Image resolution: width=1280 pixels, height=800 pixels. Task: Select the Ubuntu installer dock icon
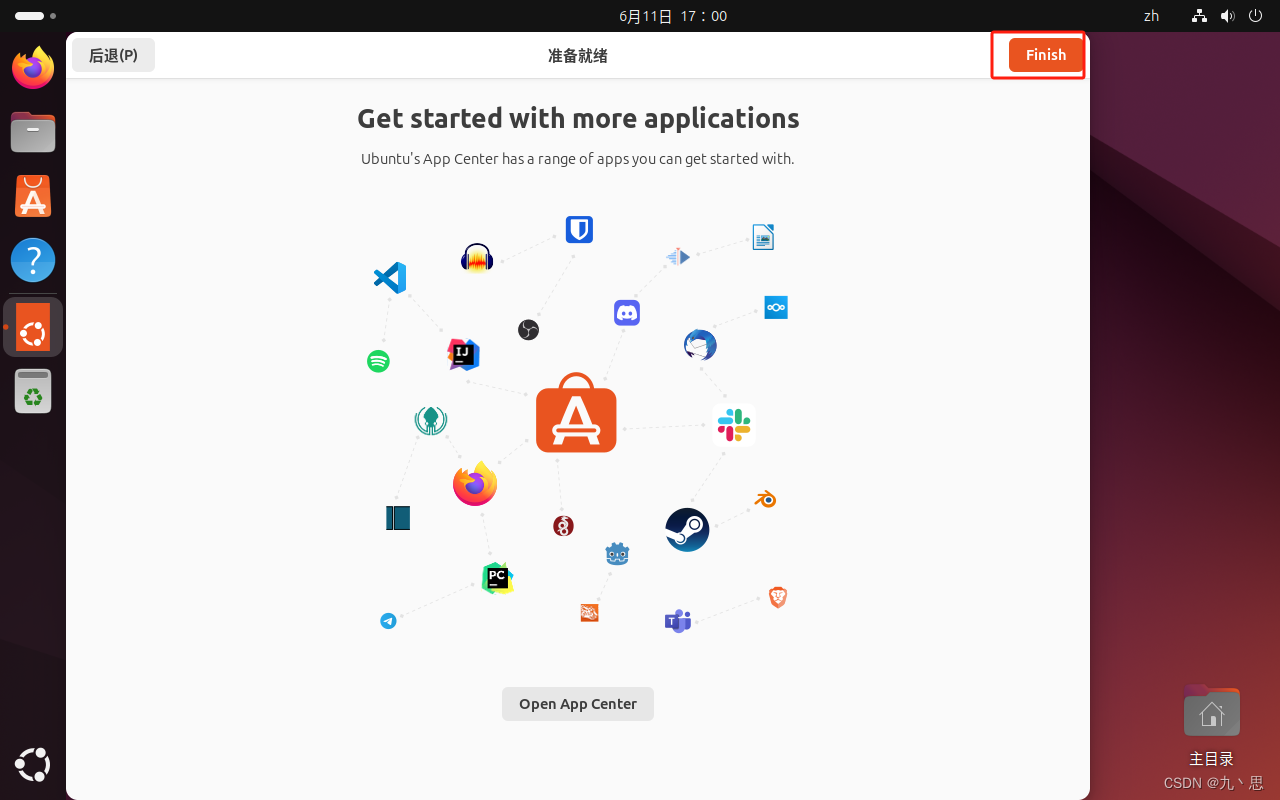pos(33,327)
